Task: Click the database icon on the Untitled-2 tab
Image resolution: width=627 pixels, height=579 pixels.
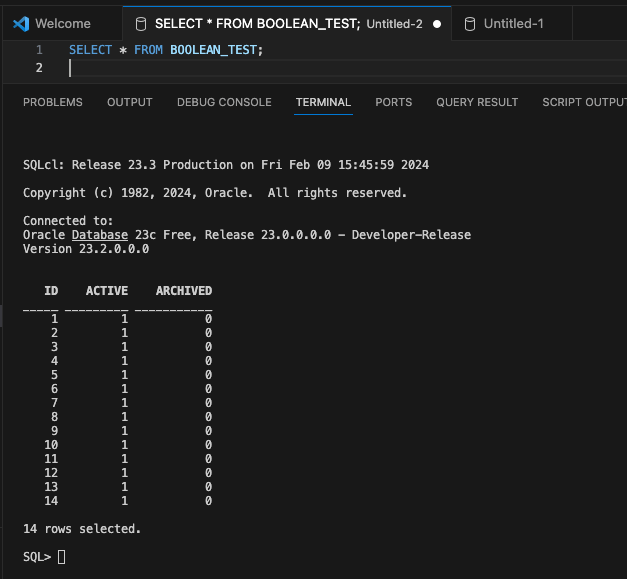Action: coord(140,23)
